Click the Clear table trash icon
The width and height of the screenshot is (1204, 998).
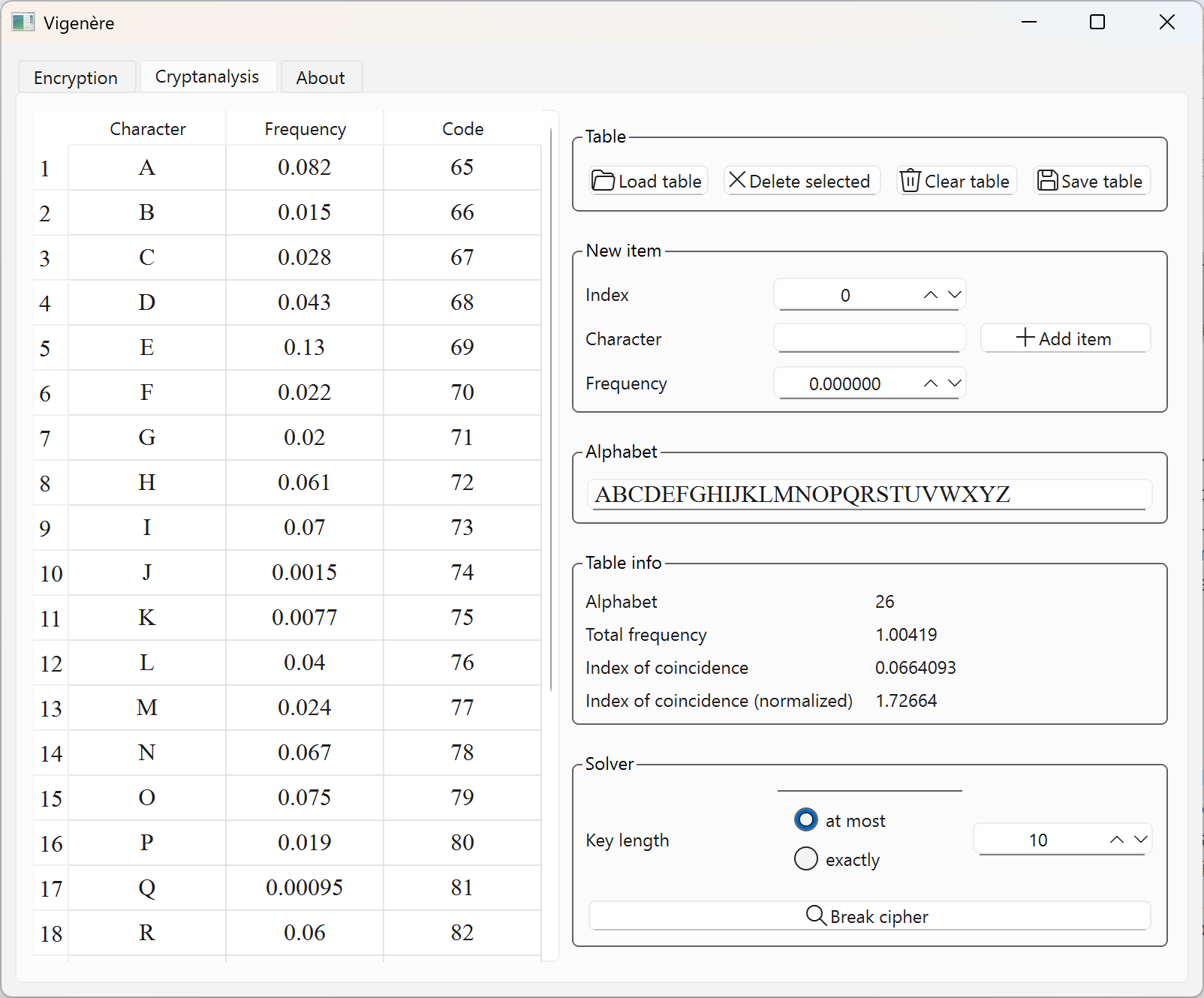click(x=910, y=181)
